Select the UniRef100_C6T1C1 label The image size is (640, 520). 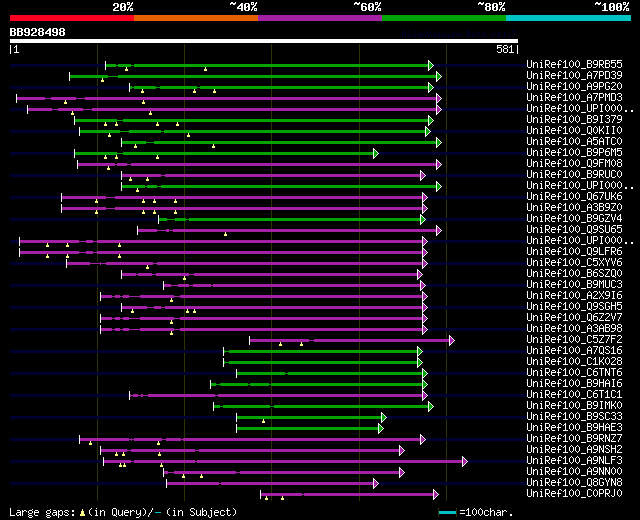tap(574, 395)
